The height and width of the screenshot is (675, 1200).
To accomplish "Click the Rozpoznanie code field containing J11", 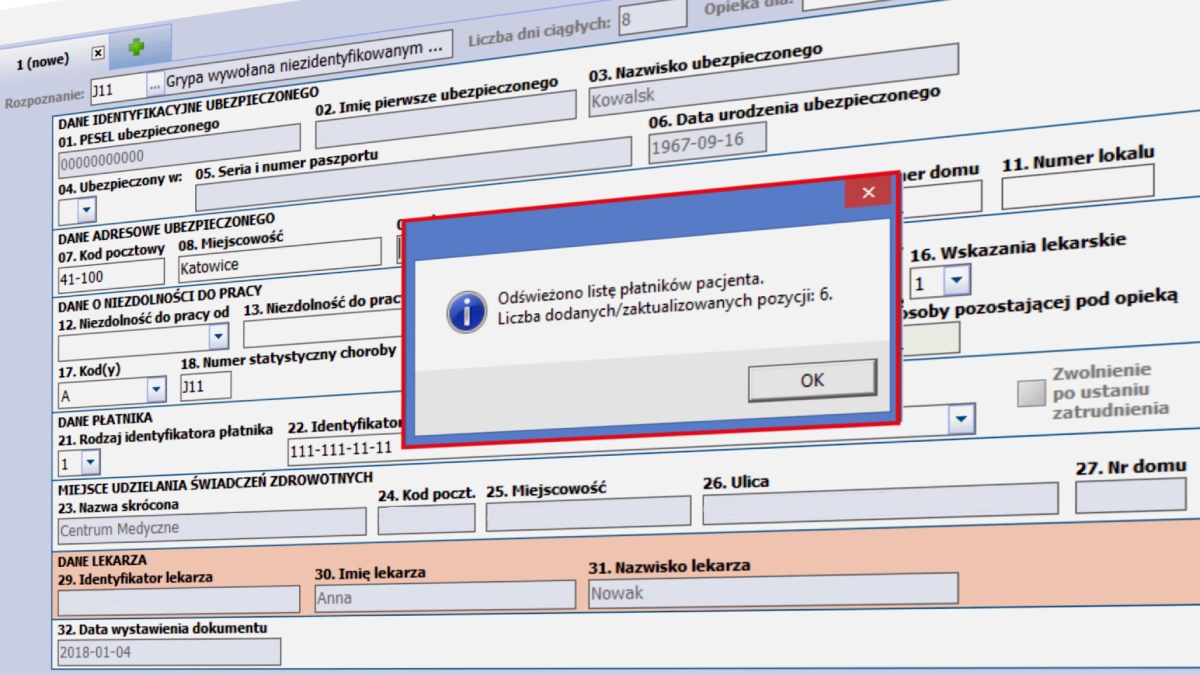I will pyautogui.click(x=119, y=88).
